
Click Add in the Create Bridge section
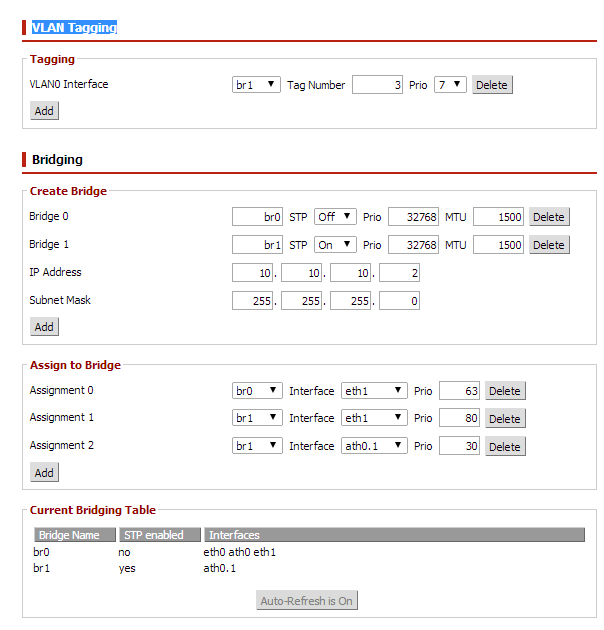pos(44,327)
